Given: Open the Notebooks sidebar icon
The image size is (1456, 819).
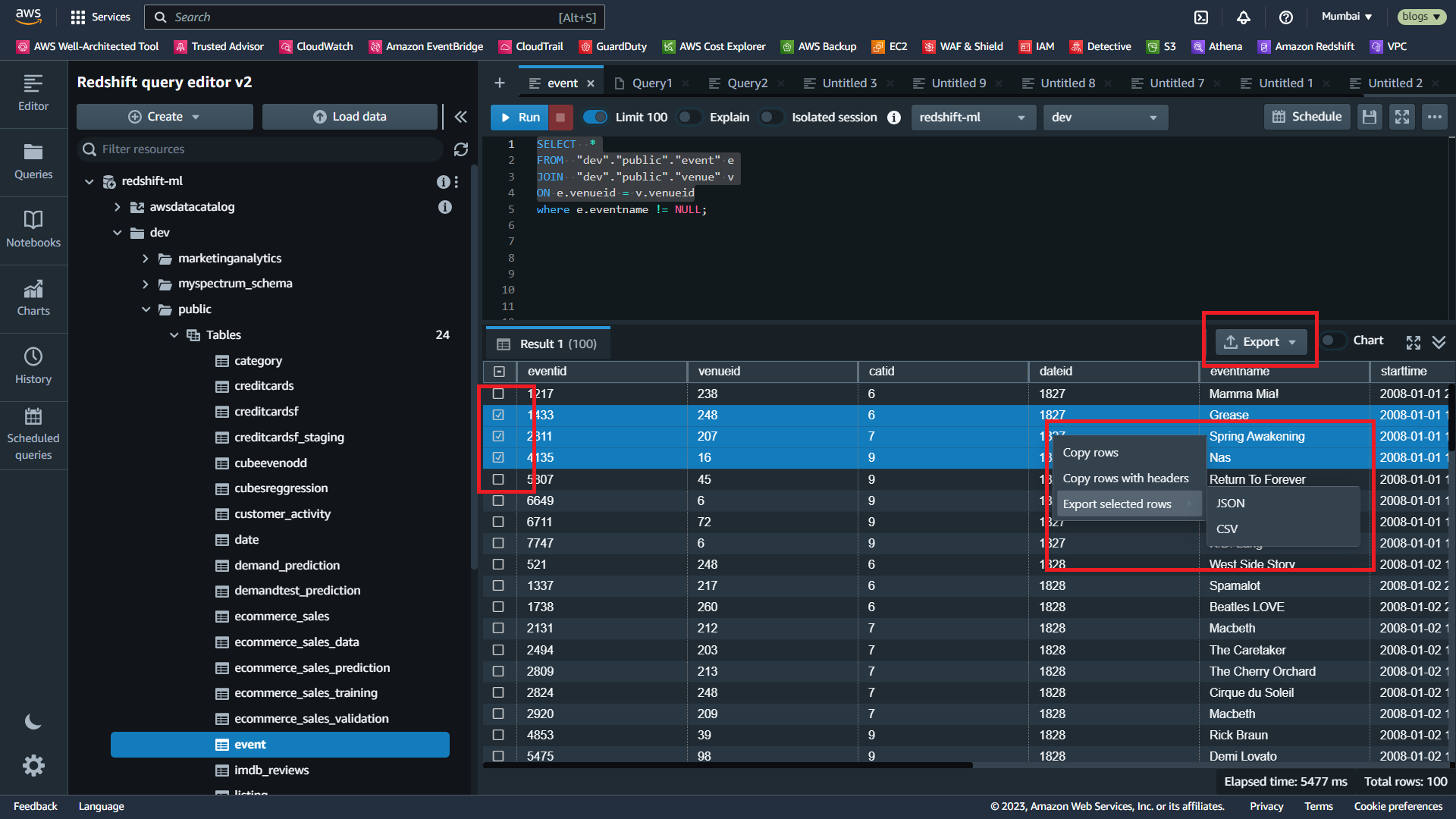Looking at the screenshot, I should click(33, 229).
